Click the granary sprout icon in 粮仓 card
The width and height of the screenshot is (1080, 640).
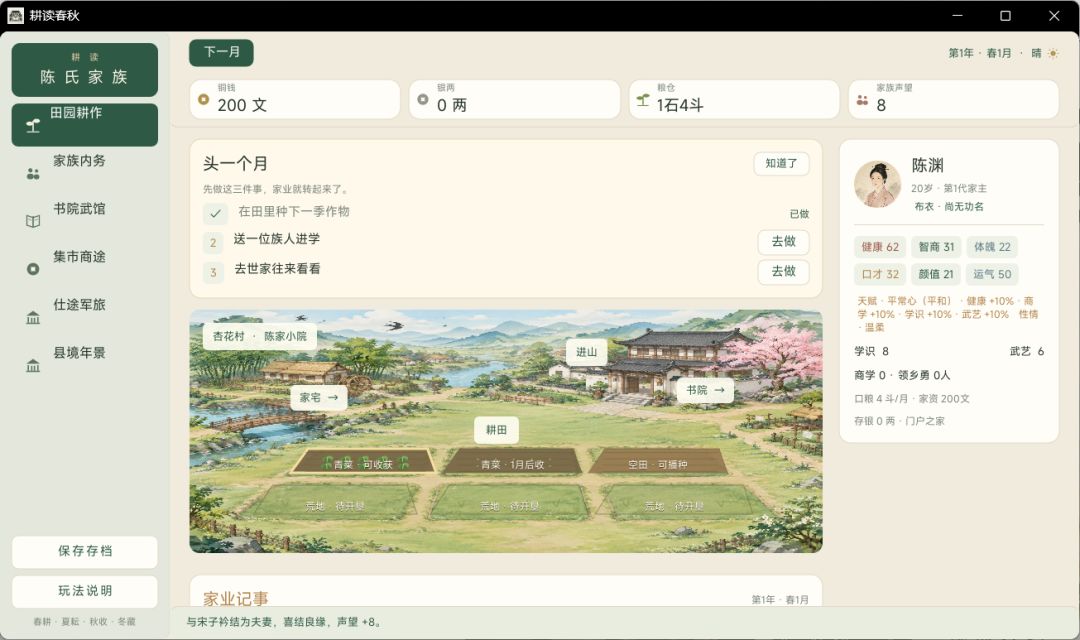(x=643, y=101)
